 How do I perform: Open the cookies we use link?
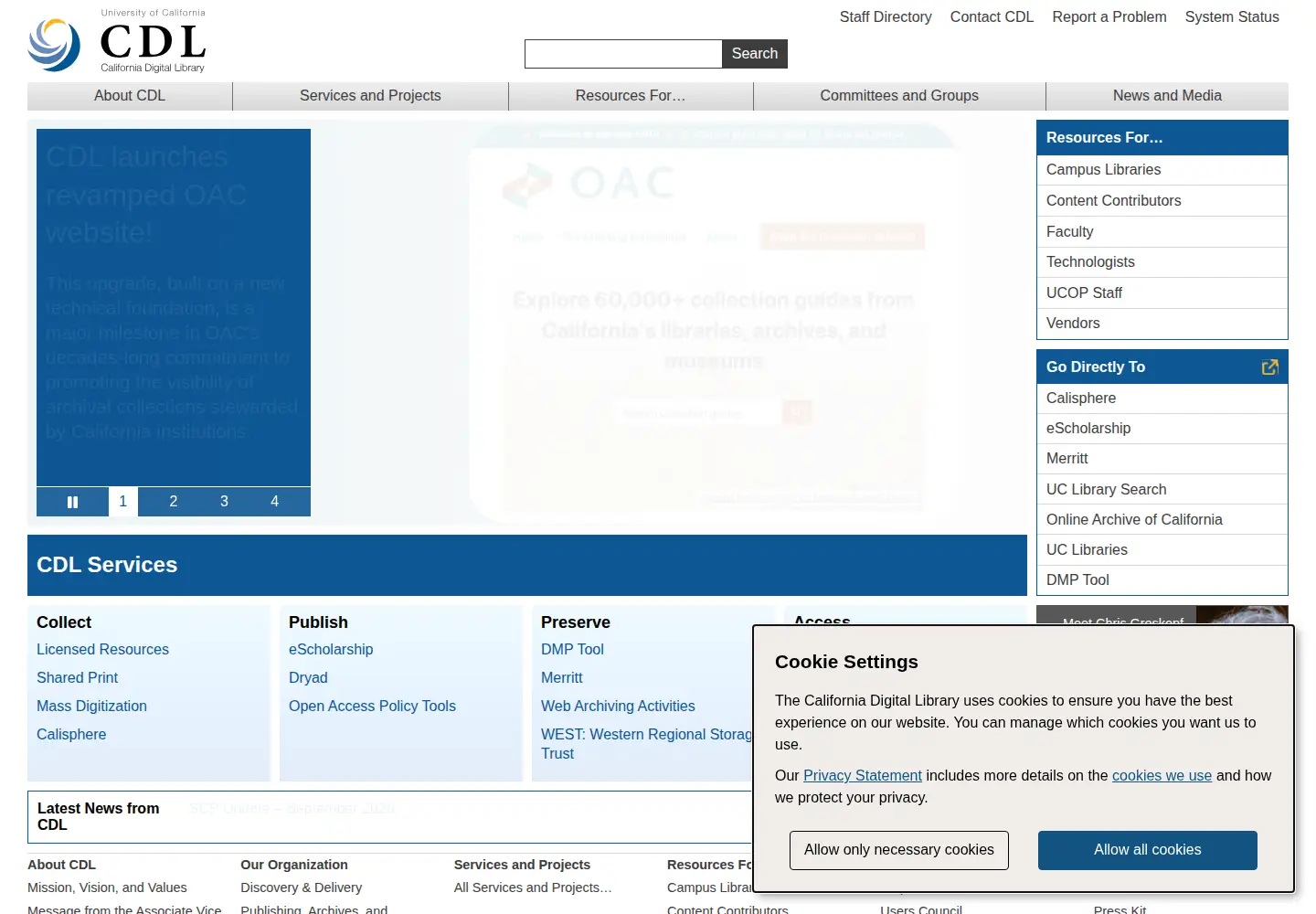click(1162, 775)
